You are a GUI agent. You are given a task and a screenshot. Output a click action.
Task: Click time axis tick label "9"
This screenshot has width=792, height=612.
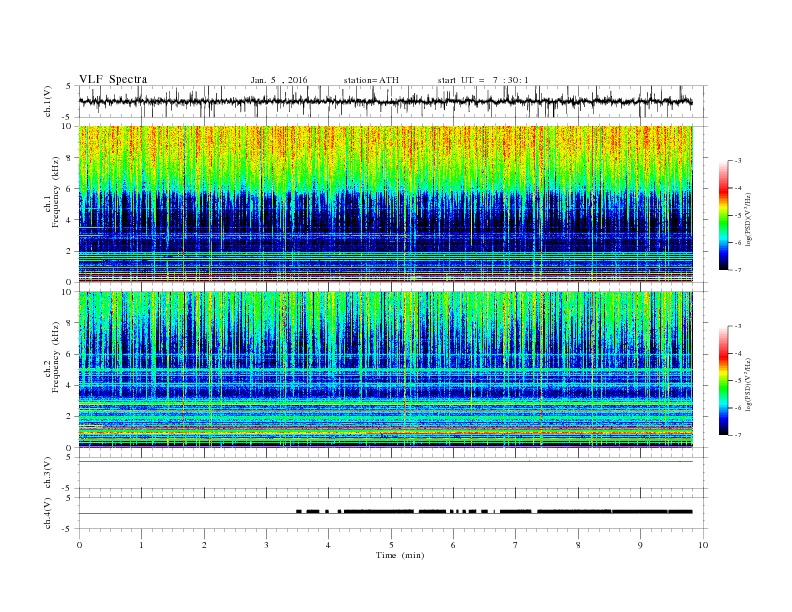pyautogui.click(x=640, y=545)
